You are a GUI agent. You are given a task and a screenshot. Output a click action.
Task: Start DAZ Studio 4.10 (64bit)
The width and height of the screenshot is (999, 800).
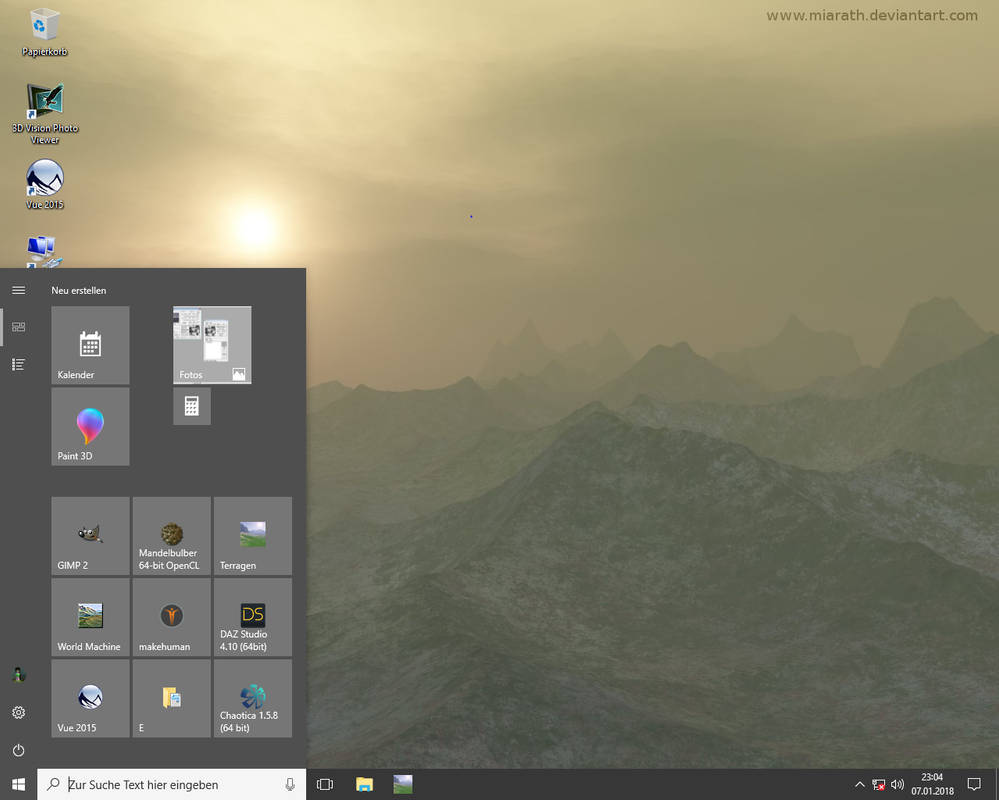pyautogui.click(x=252, y=616)
